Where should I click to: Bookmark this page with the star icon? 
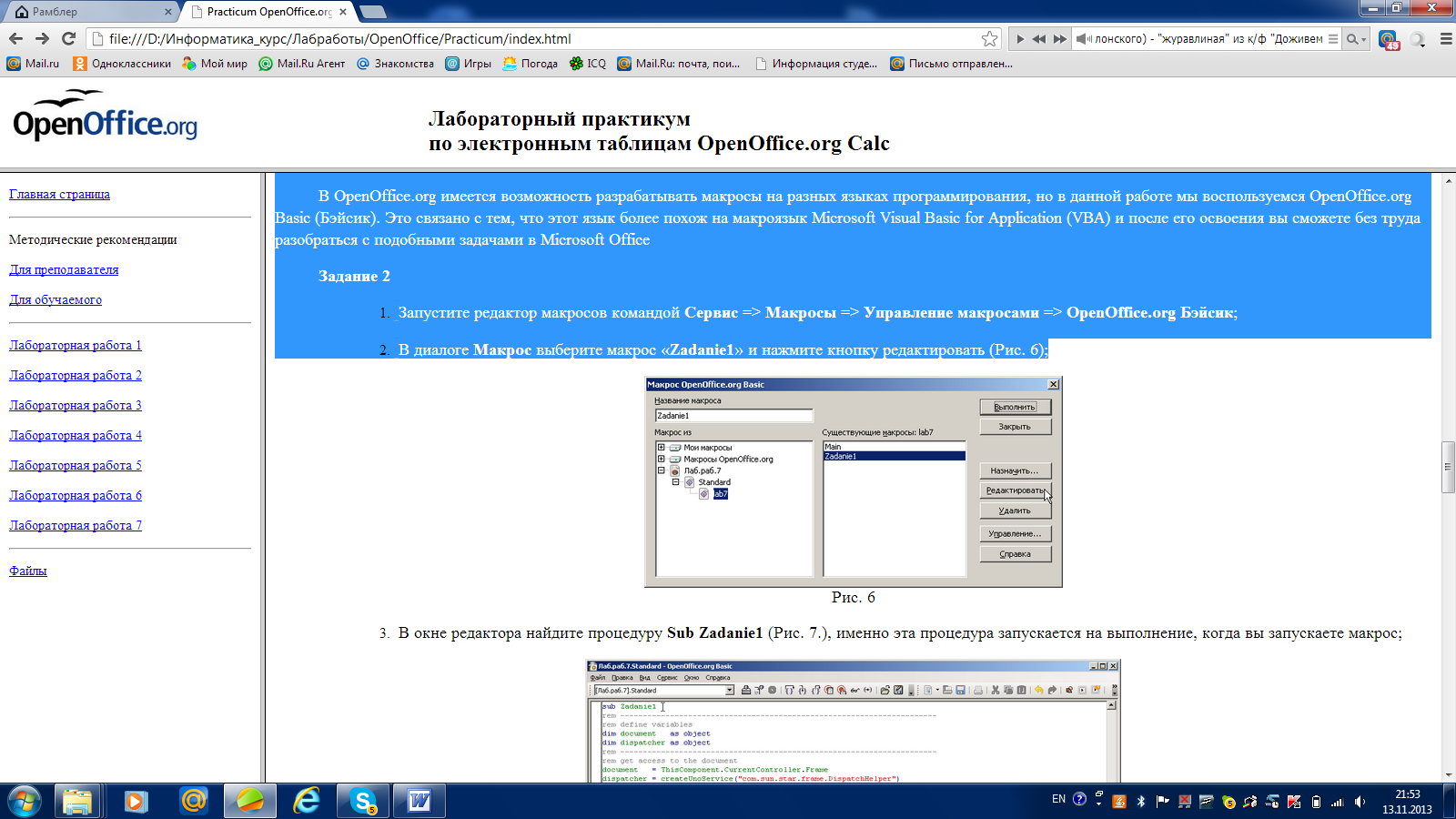point(990,38)
